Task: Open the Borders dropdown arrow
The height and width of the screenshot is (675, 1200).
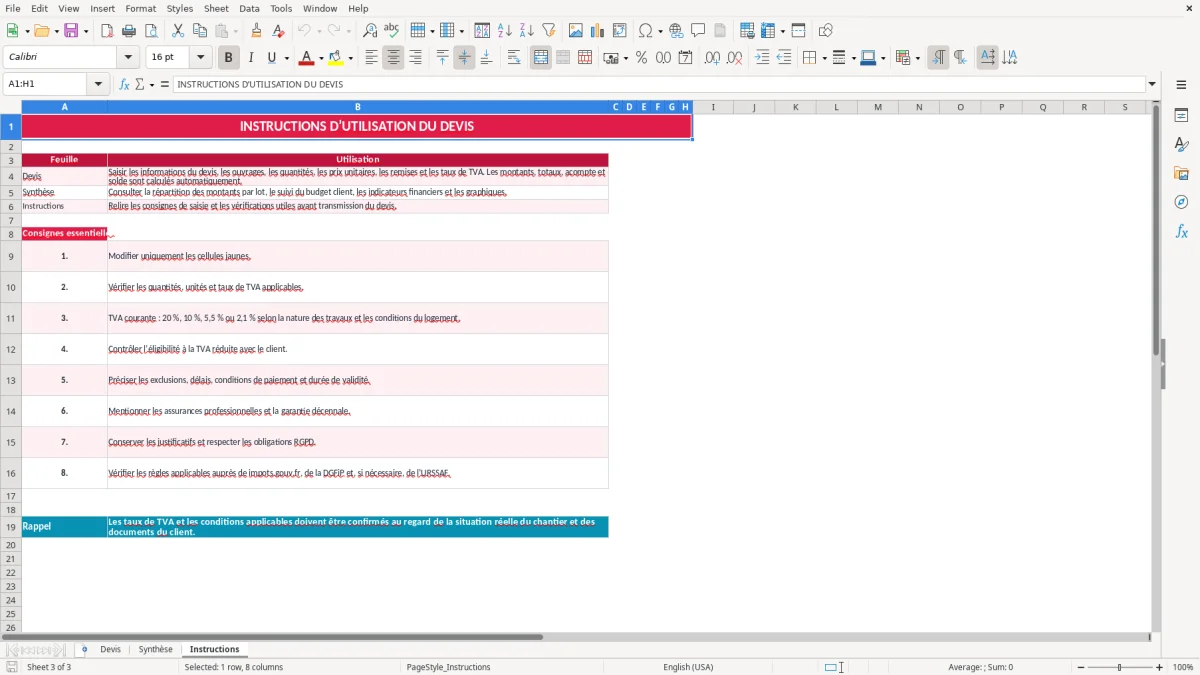Action: pos(823,58)
